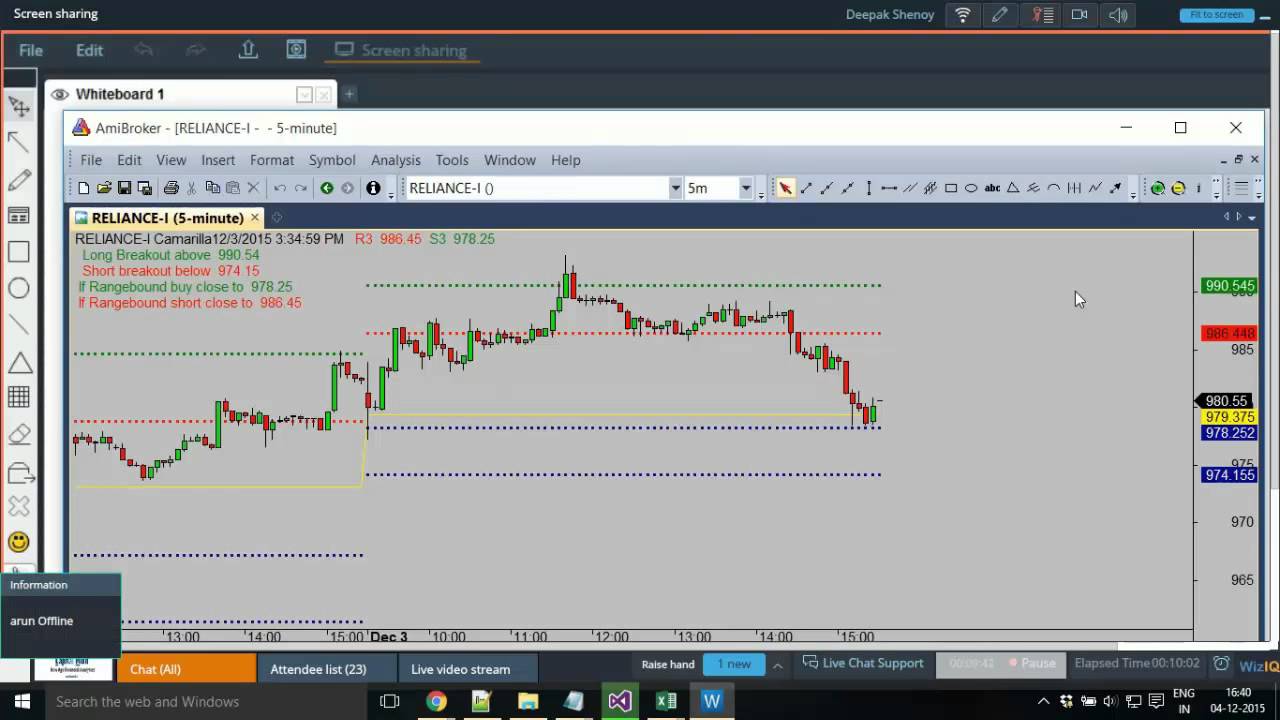The height and width of the screenshot is (720, 1280).
Task: Open Excel from the taskbar
Action: tap(666, 702)
